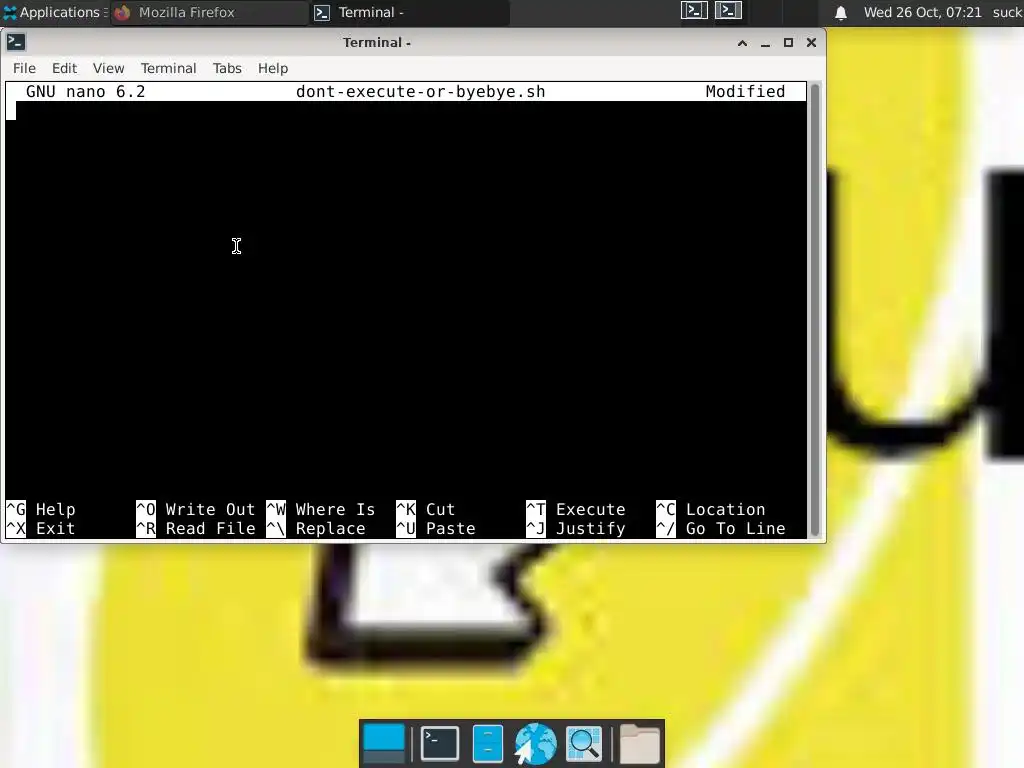
Task: Click the ^T Execute shortcut label
Action: pyautogui.click(x=575, y=509)
